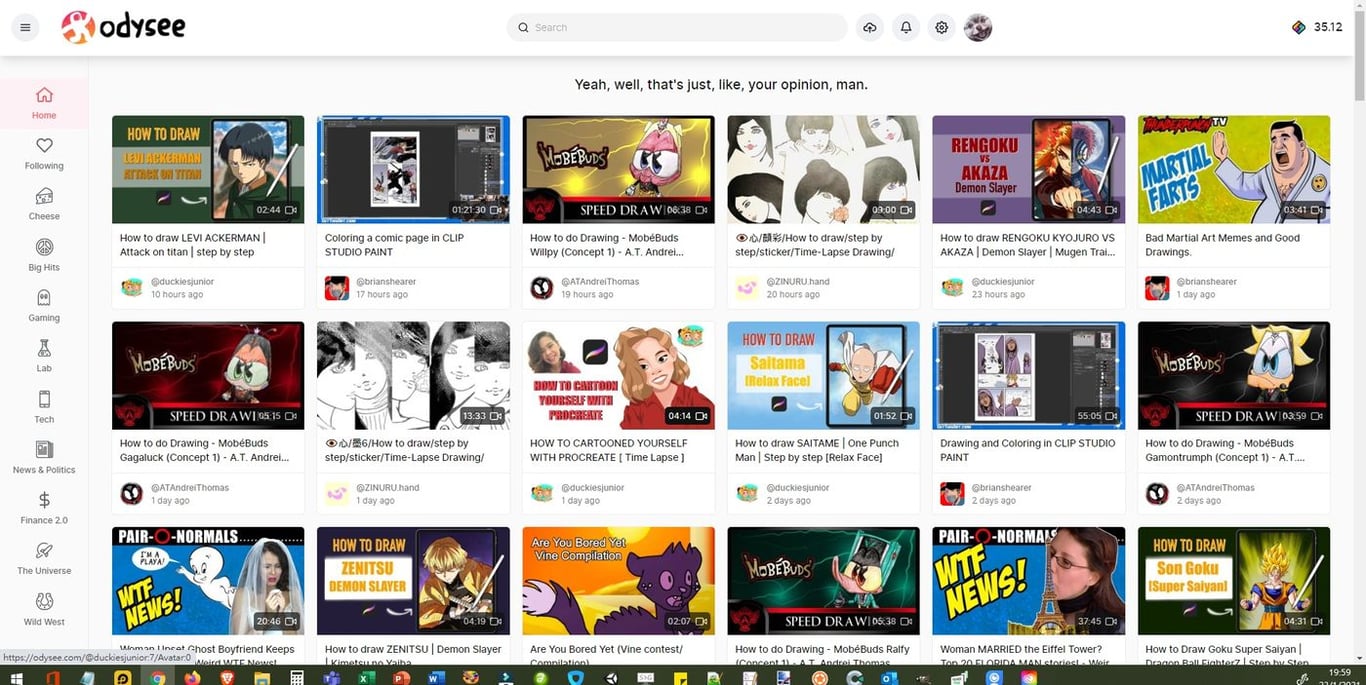This screenshot has height=685, width=1366.
Task: Go to Wild West in the sidebar
Action: tap(44, 610)
